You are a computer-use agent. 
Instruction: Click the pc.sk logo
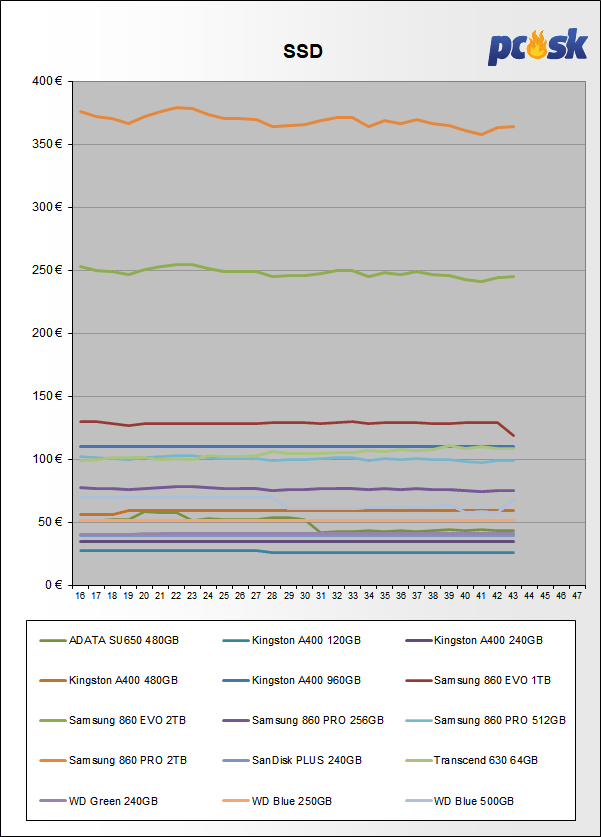(537, 46)
